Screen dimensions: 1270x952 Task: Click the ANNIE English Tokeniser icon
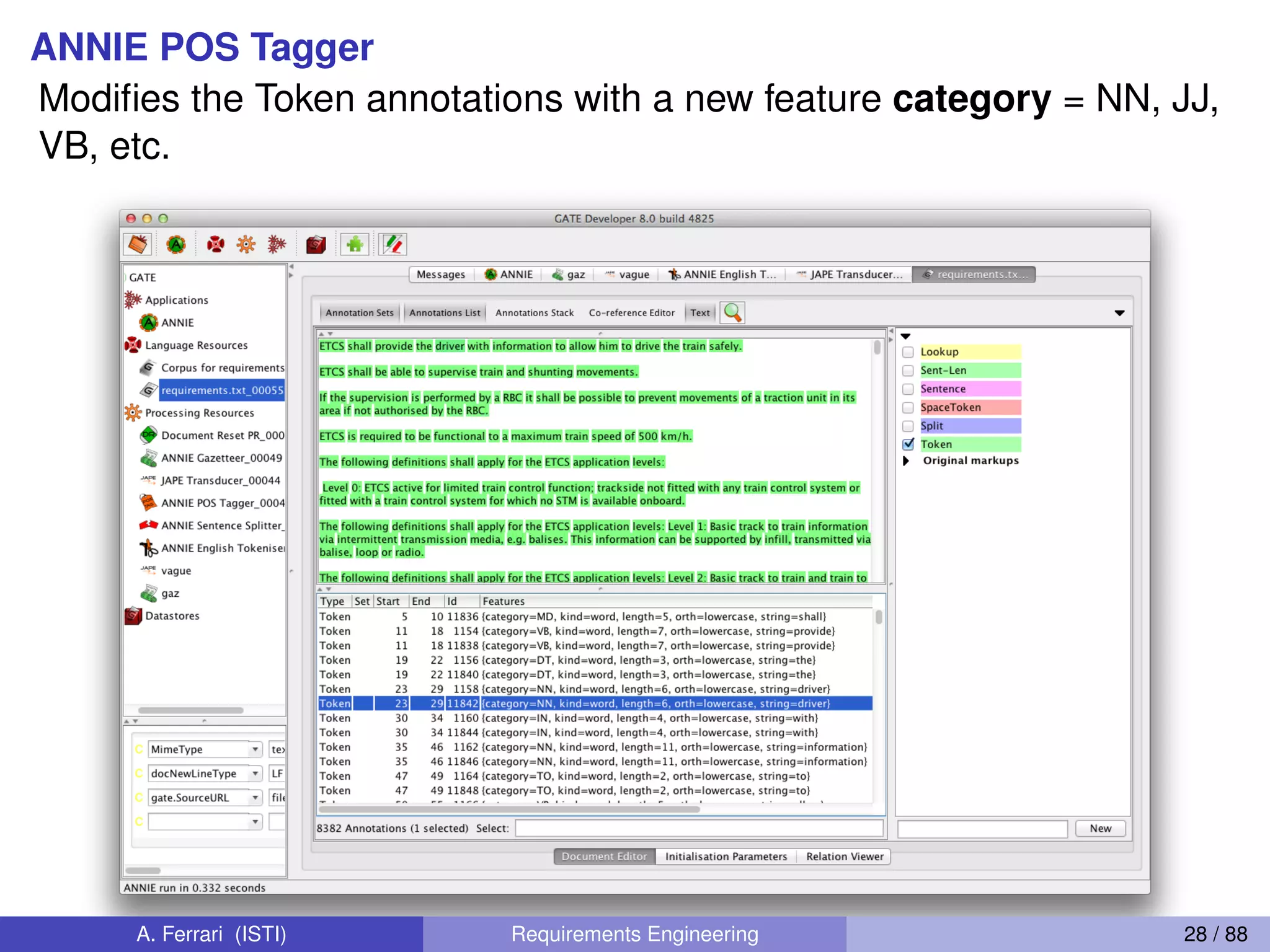pyautogui.click(x=149, y=548)
